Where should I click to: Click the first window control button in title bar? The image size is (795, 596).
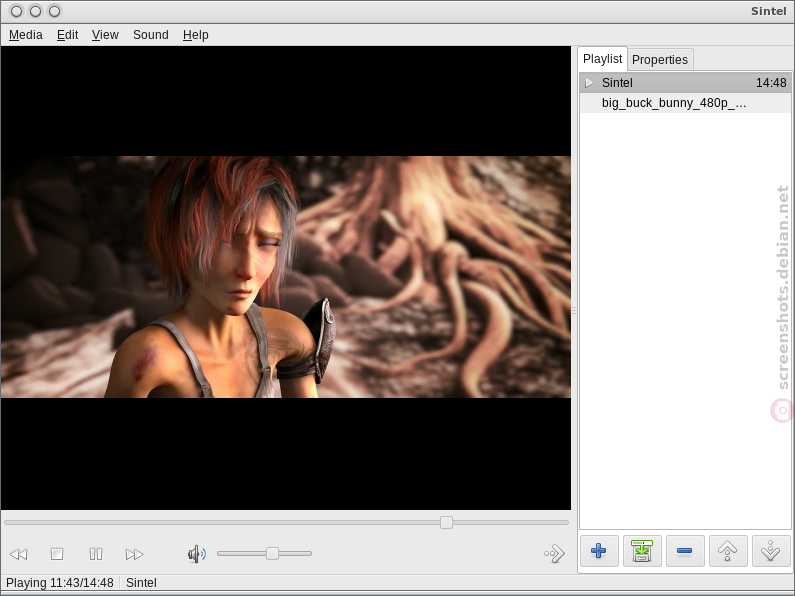16,11
